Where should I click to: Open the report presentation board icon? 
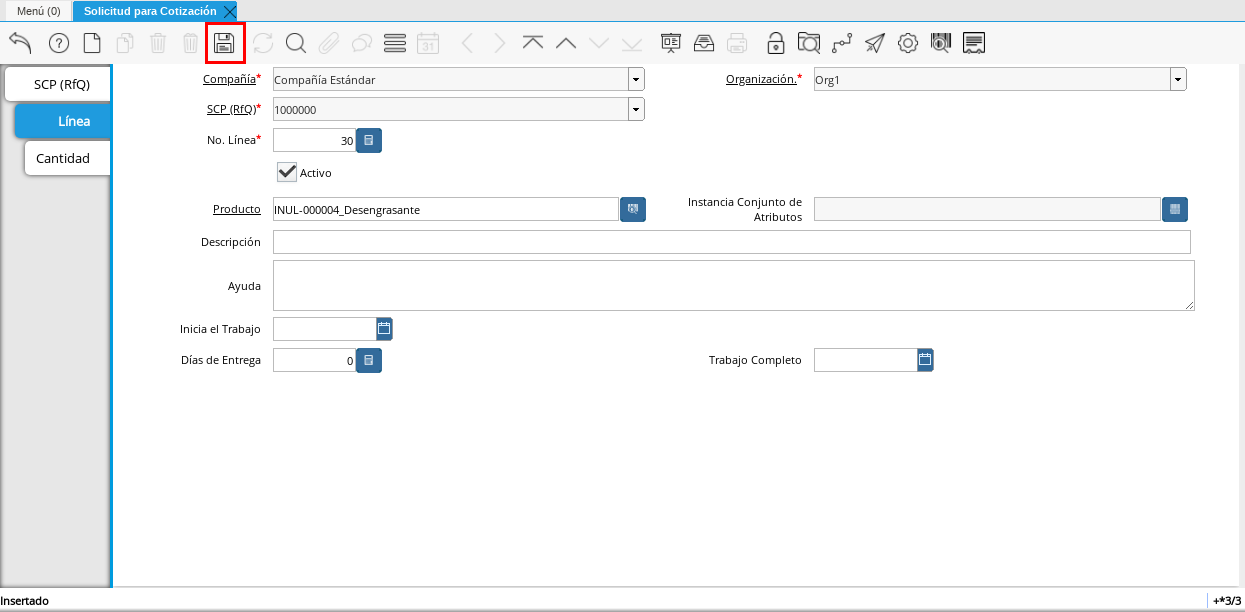point(671,43)
